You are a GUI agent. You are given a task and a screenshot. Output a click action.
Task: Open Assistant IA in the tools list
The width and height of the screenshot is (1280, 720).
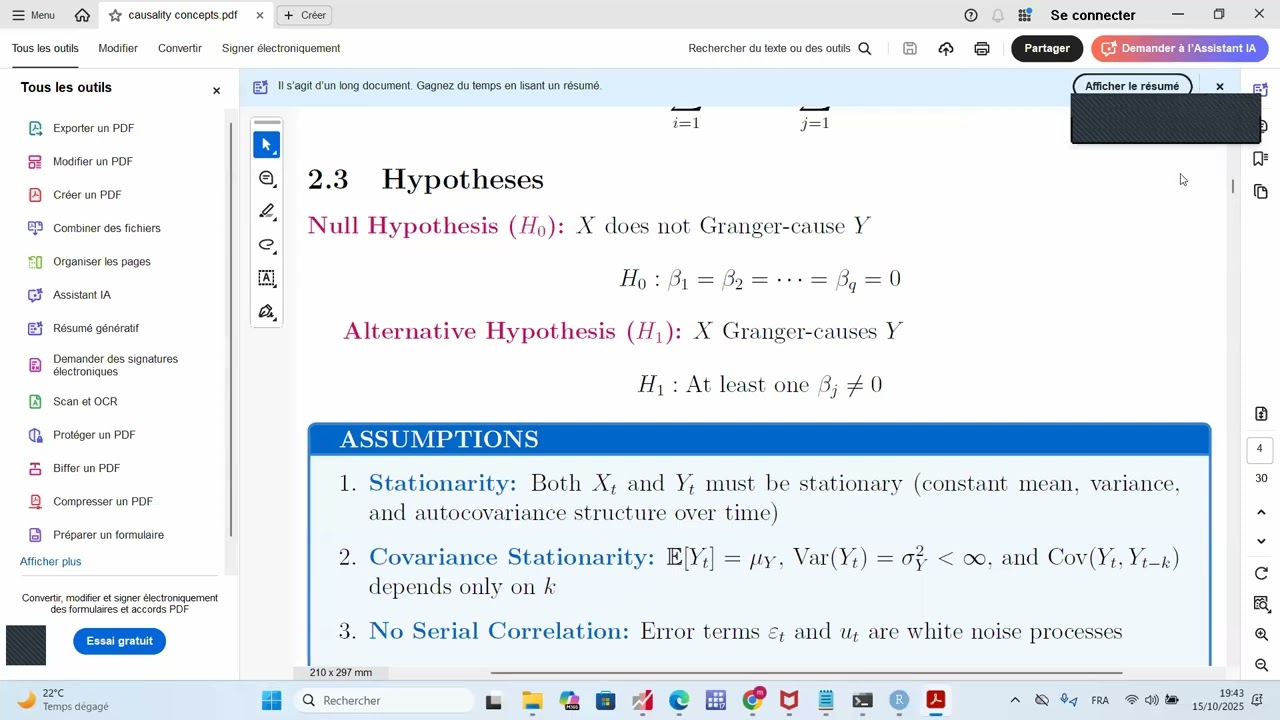pos(82,295)
